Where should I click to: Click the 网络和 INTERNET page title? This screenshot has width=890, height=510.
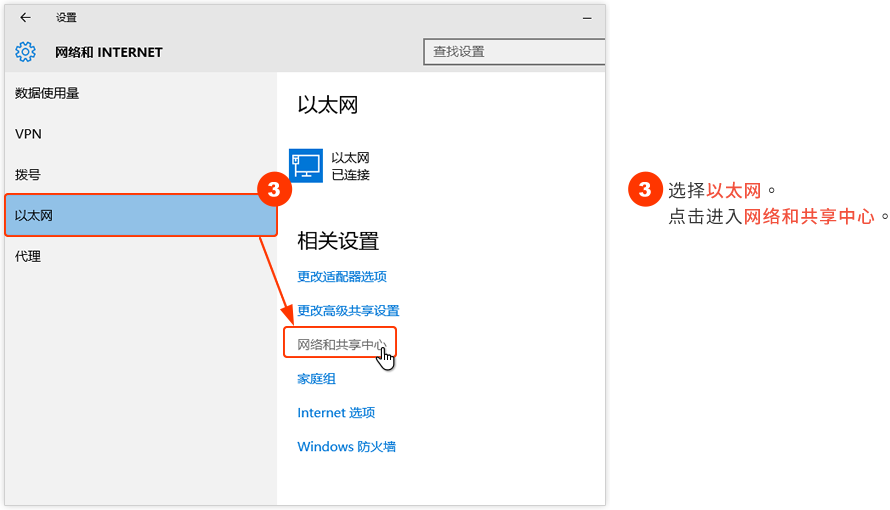(108, 52)
